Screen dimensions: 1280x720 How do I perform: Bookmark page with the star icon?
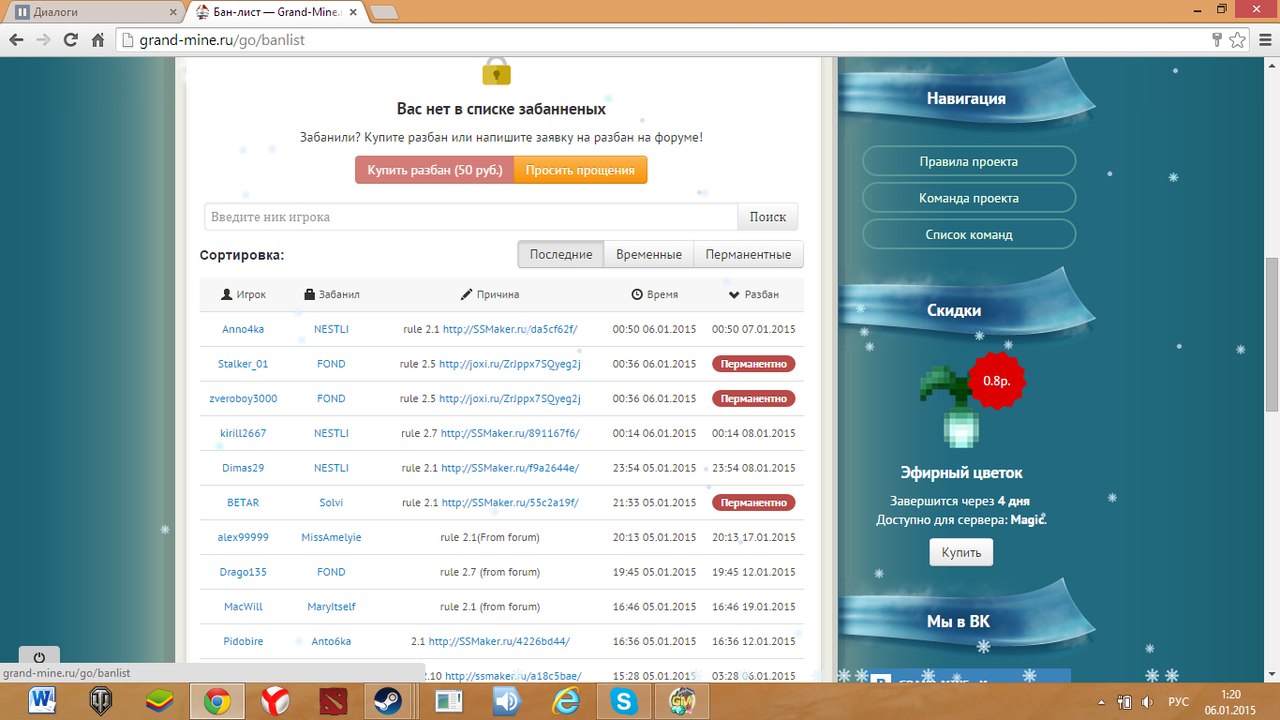tap(1237, 40)
